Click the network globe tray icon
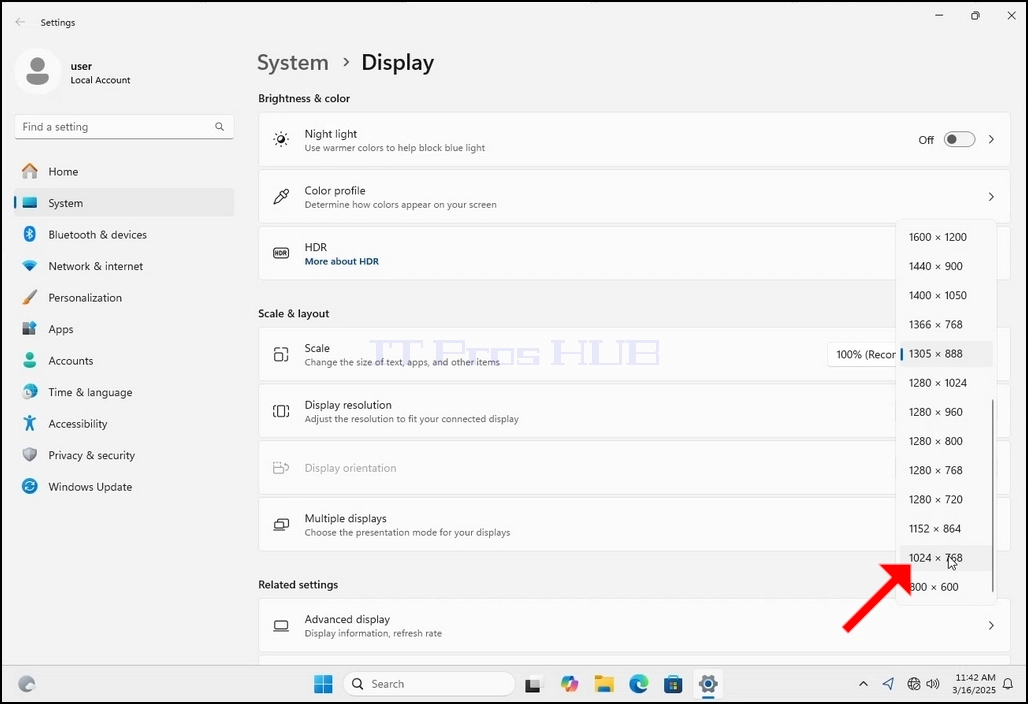The image size is (1028, 704). coord(913,684)
